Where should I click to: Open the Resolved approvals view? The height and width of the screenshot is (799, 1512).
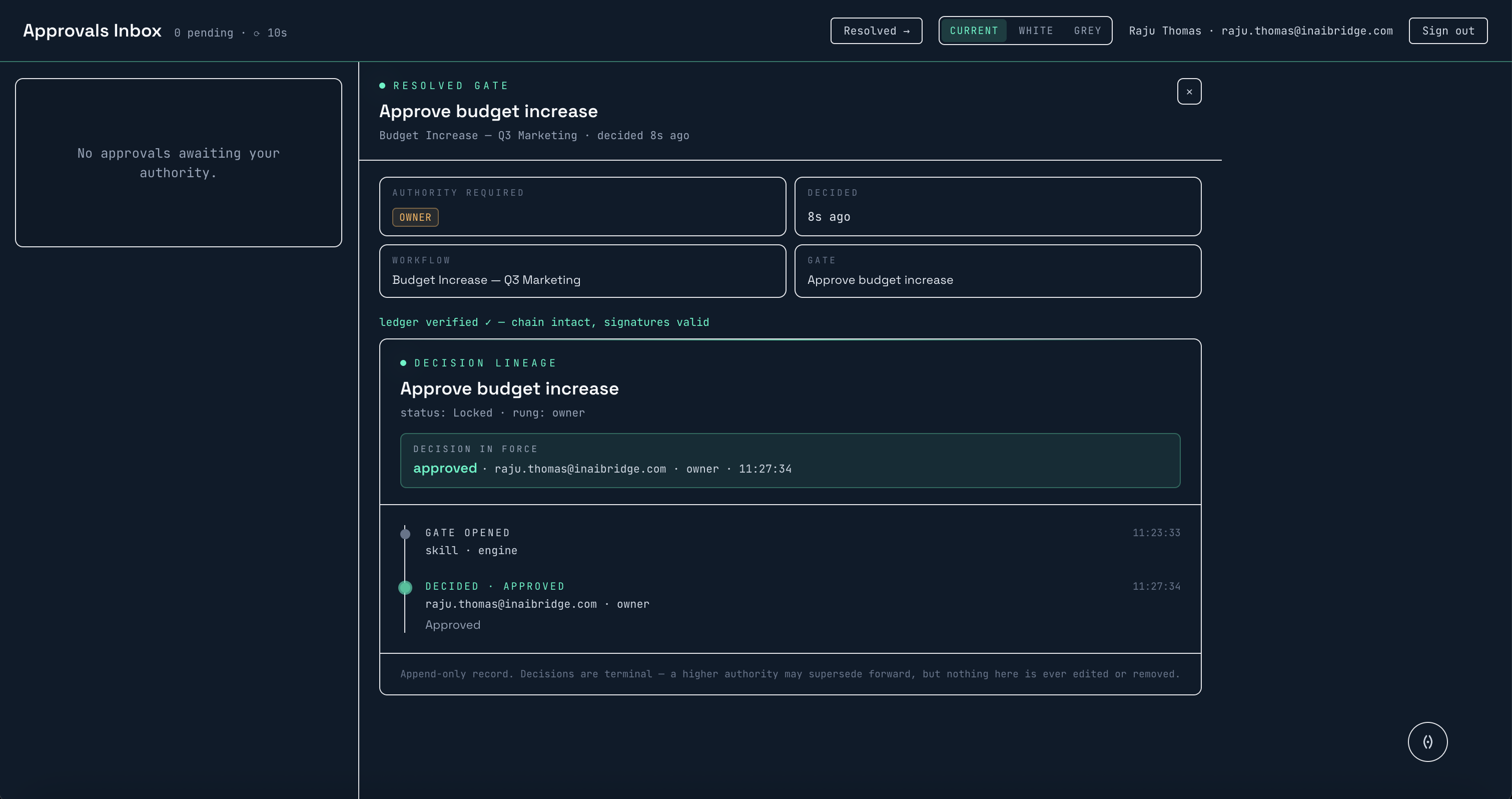coord(876,31)
